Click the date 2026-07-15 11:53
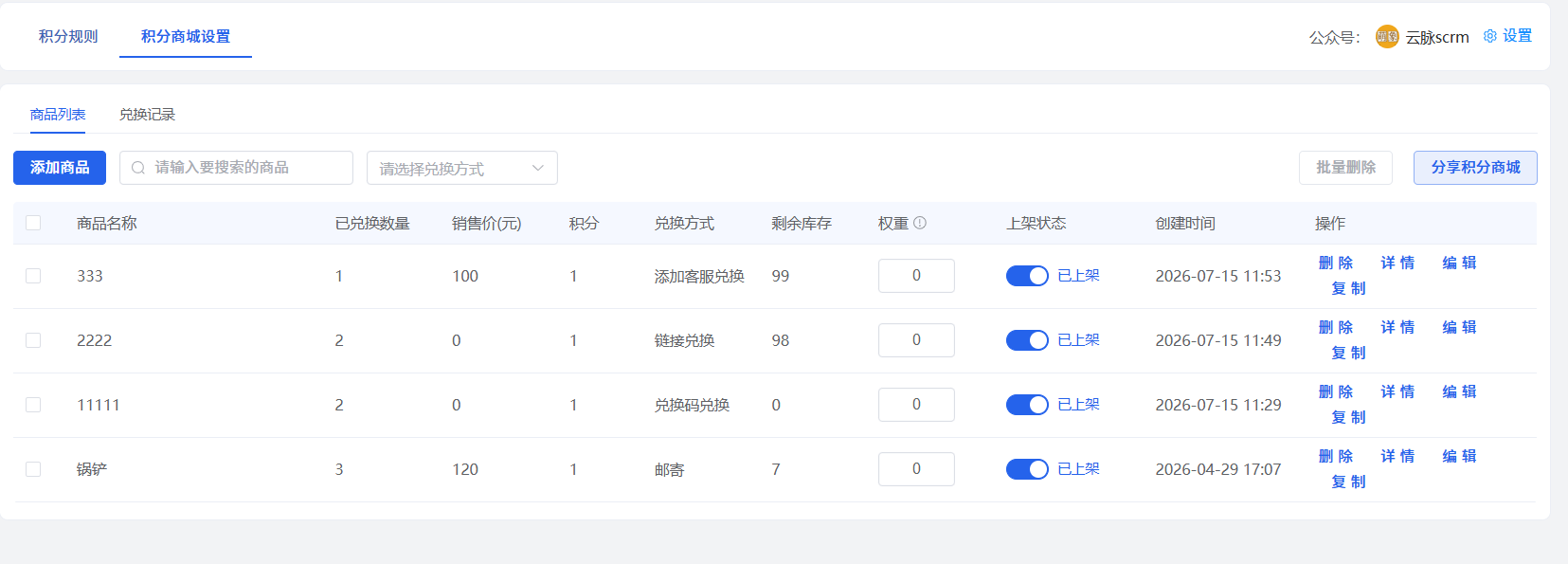 click(1217, 276)
